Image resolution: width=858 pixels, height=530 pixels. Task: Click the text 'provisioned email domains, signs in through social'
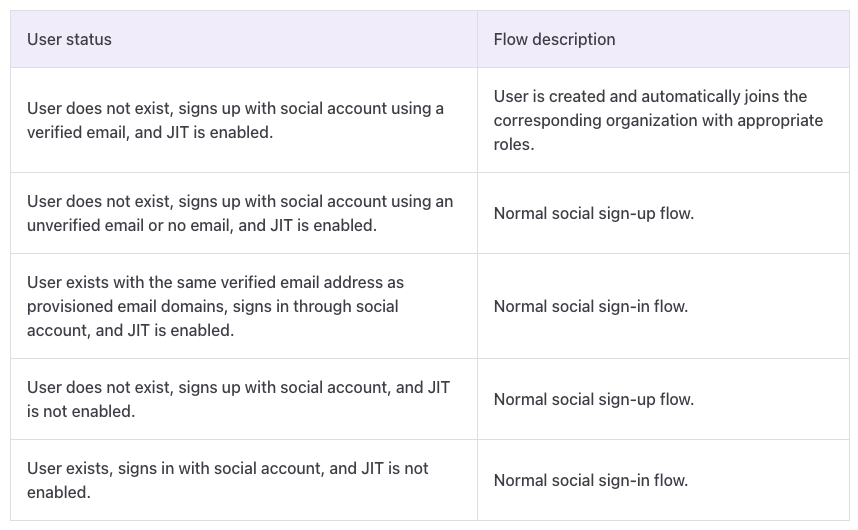tap(212, 306)
